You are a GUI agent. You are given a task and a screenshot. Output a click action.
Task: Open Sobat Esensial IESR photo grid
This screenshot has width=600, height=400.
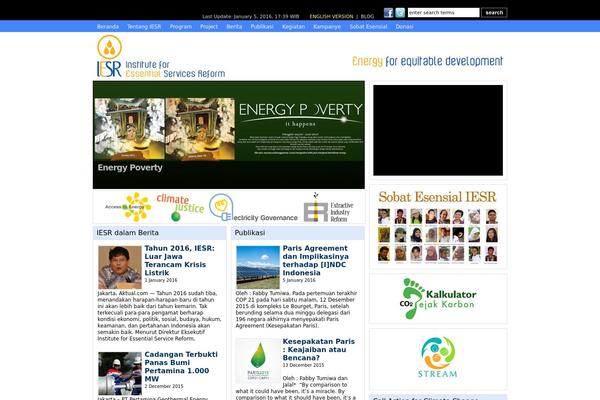(x=438, y=227)
